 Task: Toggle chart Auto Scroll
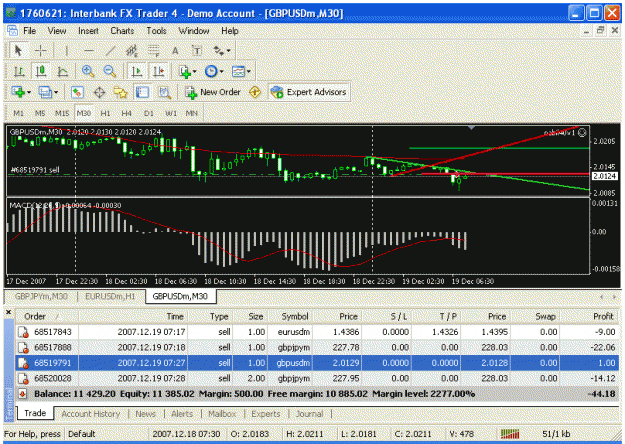point(137,71)
